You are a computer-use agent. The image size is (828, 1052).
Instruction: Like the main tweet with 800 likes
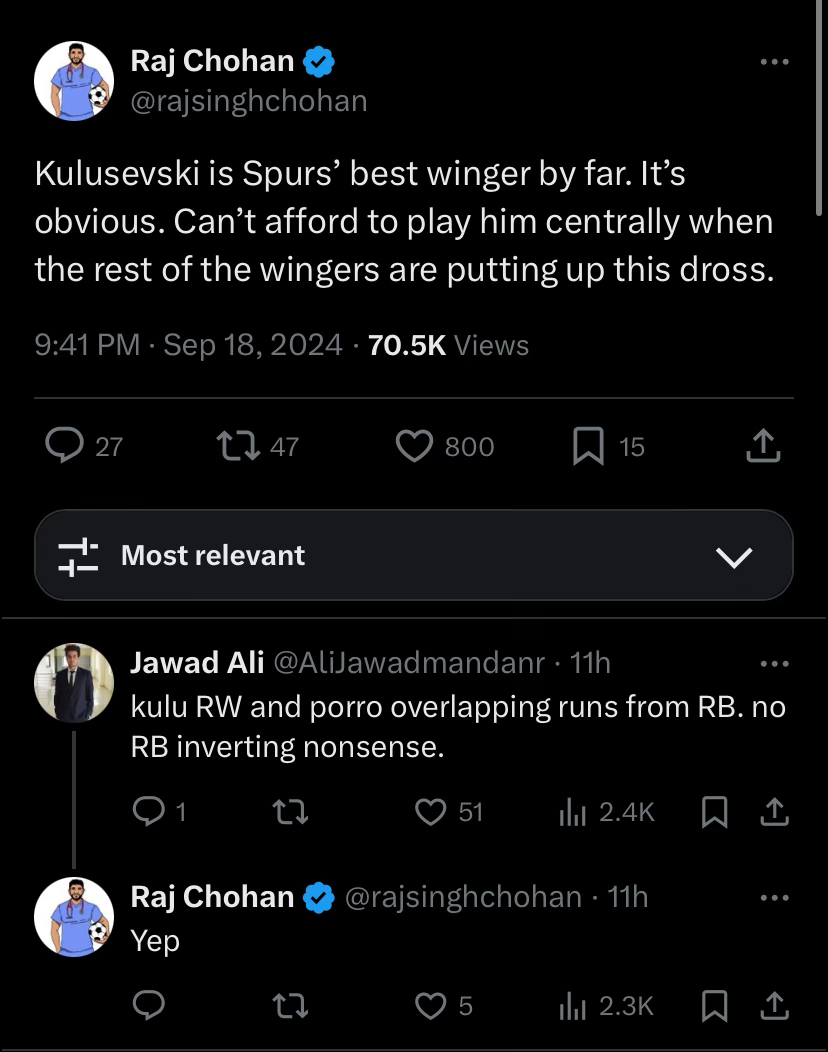click(415, 446)
